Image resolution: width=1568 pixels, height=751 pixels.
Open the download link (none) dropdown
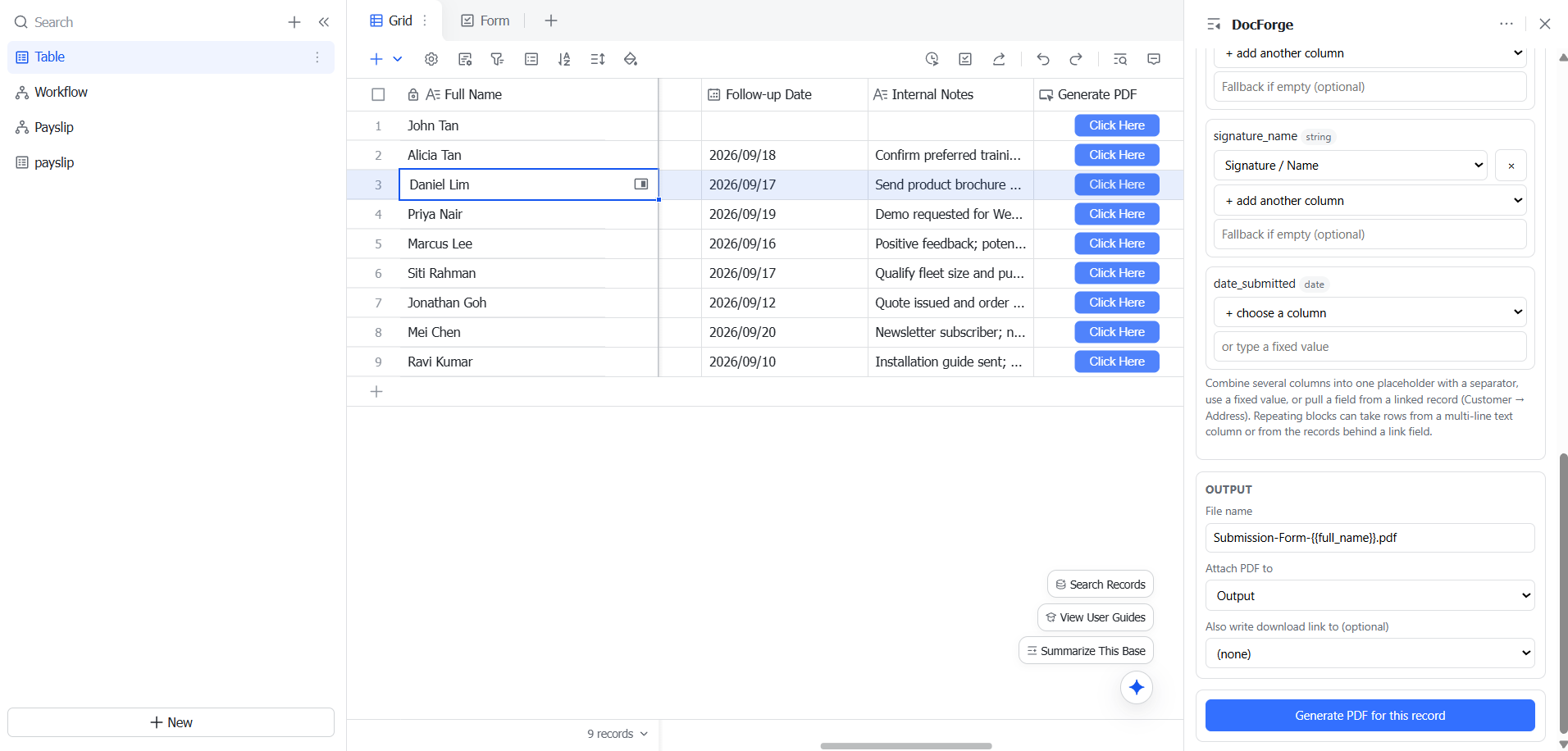(1370, 653)
